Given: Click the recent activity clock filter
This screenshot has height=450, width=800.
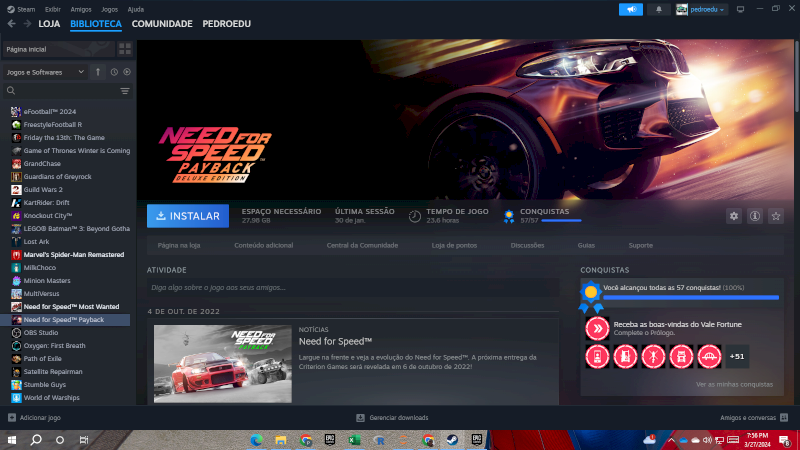Looking at the screenshot, I should 114,72.
